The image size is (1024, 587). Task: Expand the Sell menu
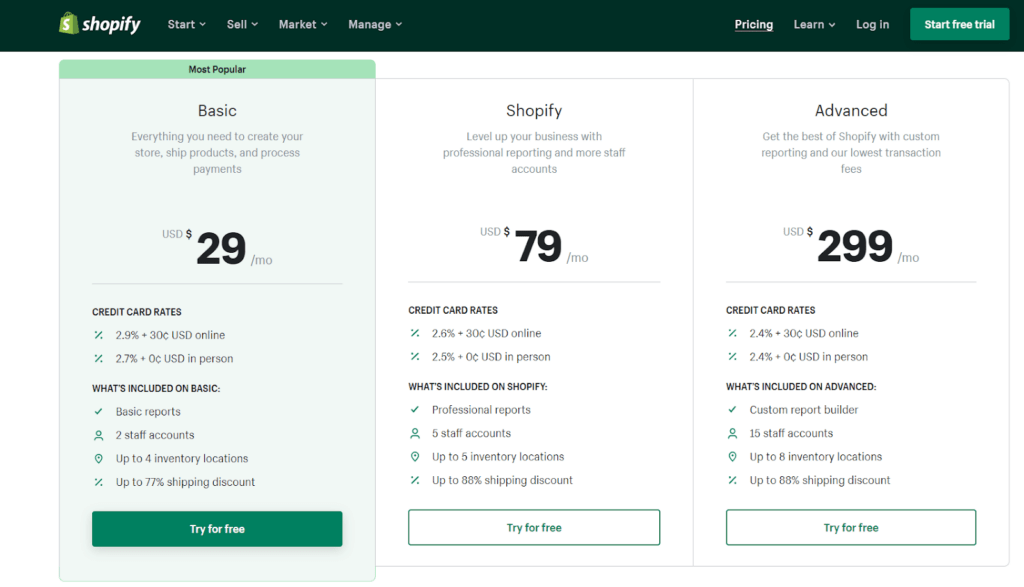tap(242, 24)
